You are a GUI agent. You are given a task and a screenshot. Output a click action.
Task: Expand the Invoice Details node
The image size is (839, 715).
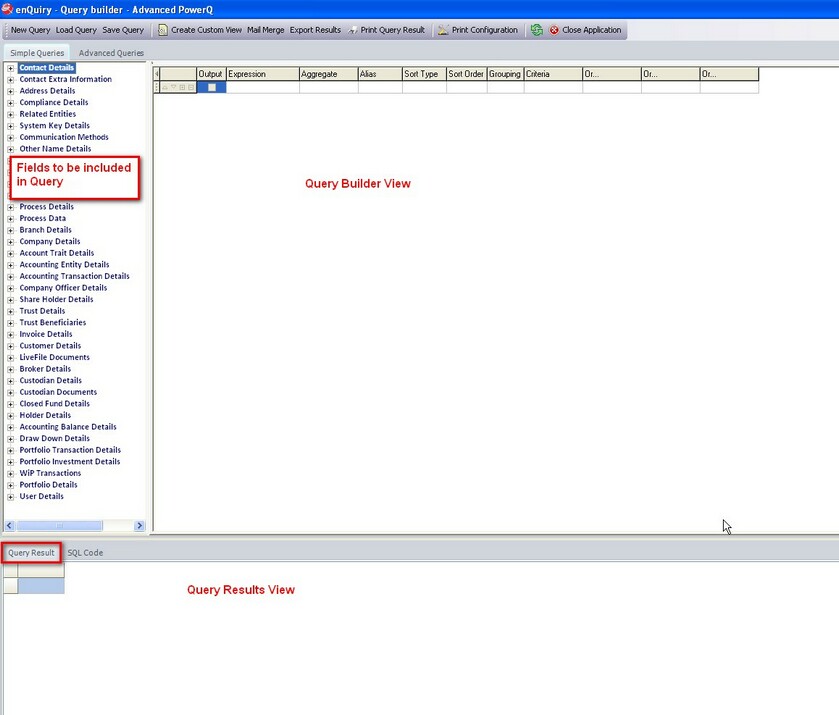coord(10,334)
